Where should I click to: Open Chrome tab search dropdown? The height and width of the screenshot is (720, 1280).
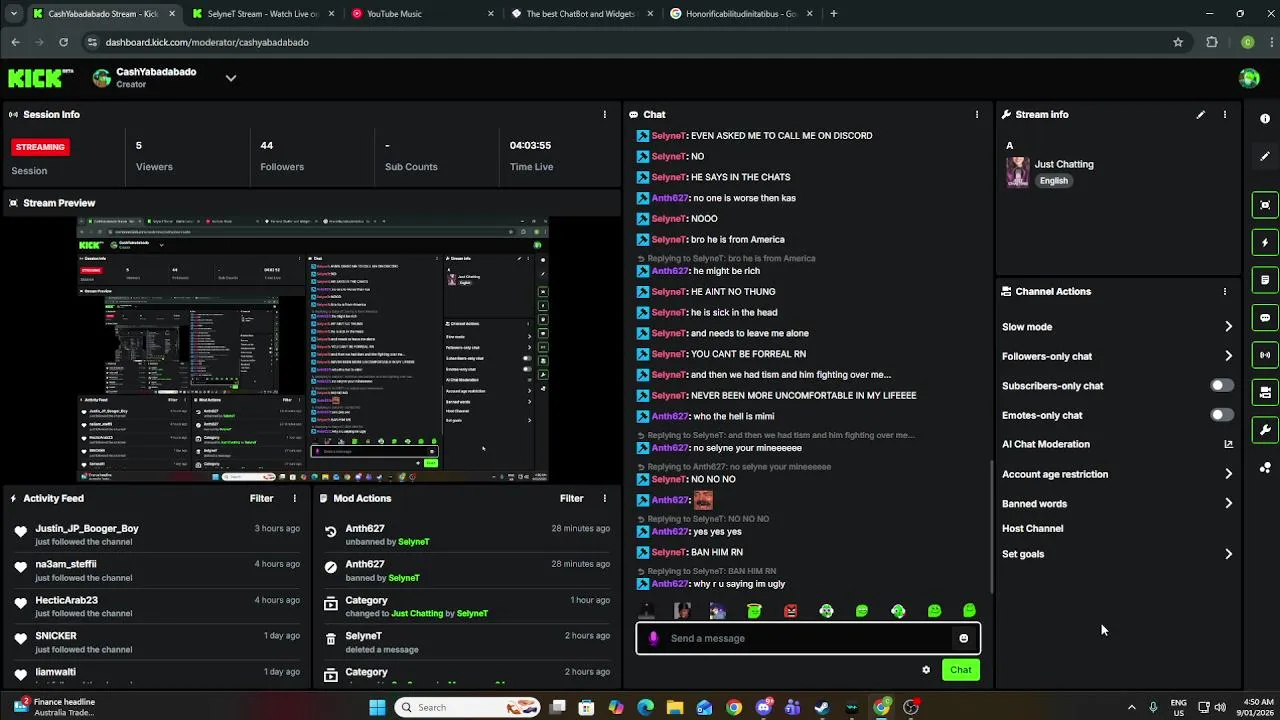(13, 14)
